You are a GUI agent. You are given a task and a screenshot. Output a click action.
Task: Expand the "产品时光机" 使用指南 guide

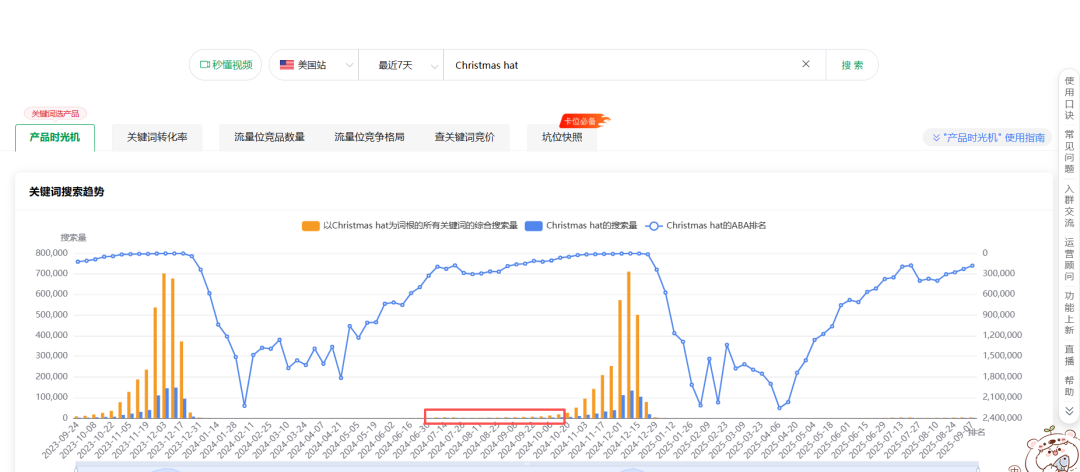point(988,137)
